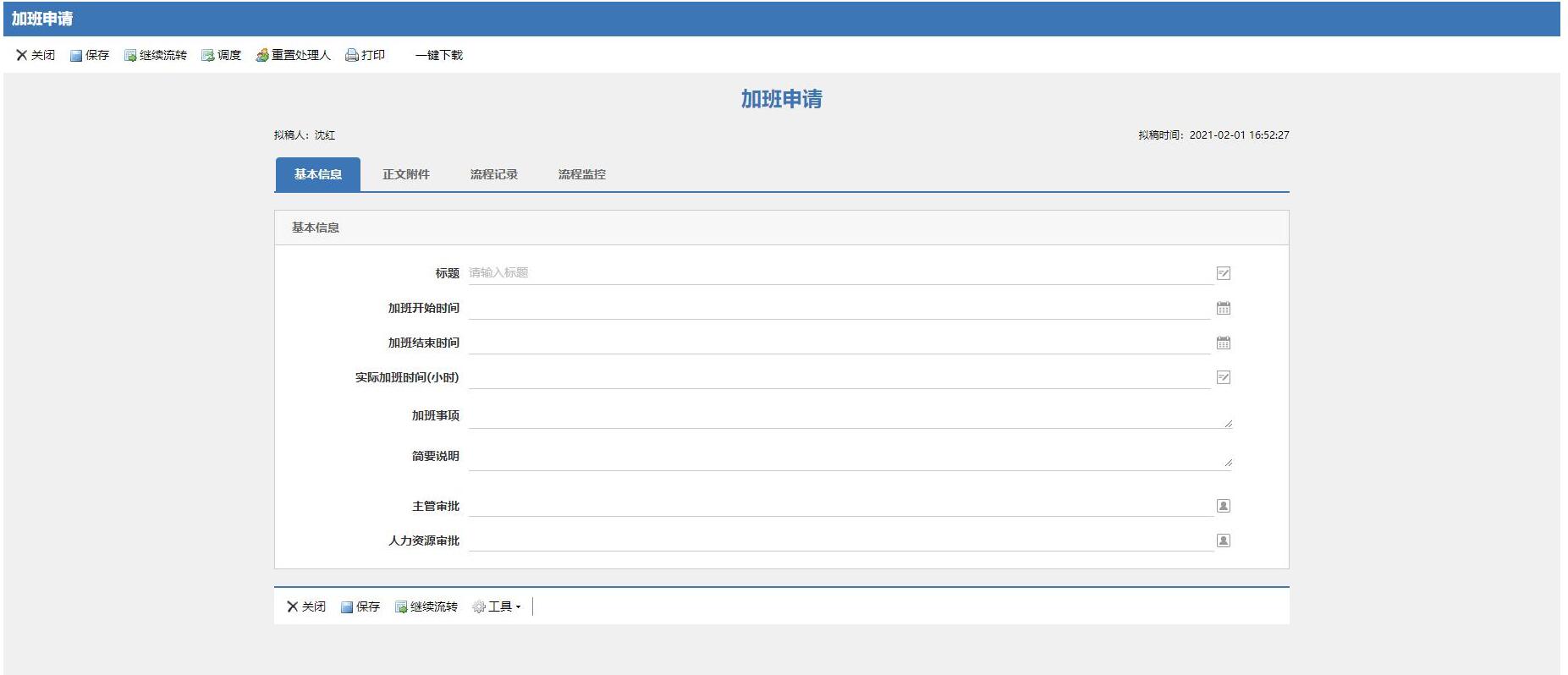Save the form using top toolbar 保存
The width and height of the screenshot is (1568, 675).
coord(89,55)
